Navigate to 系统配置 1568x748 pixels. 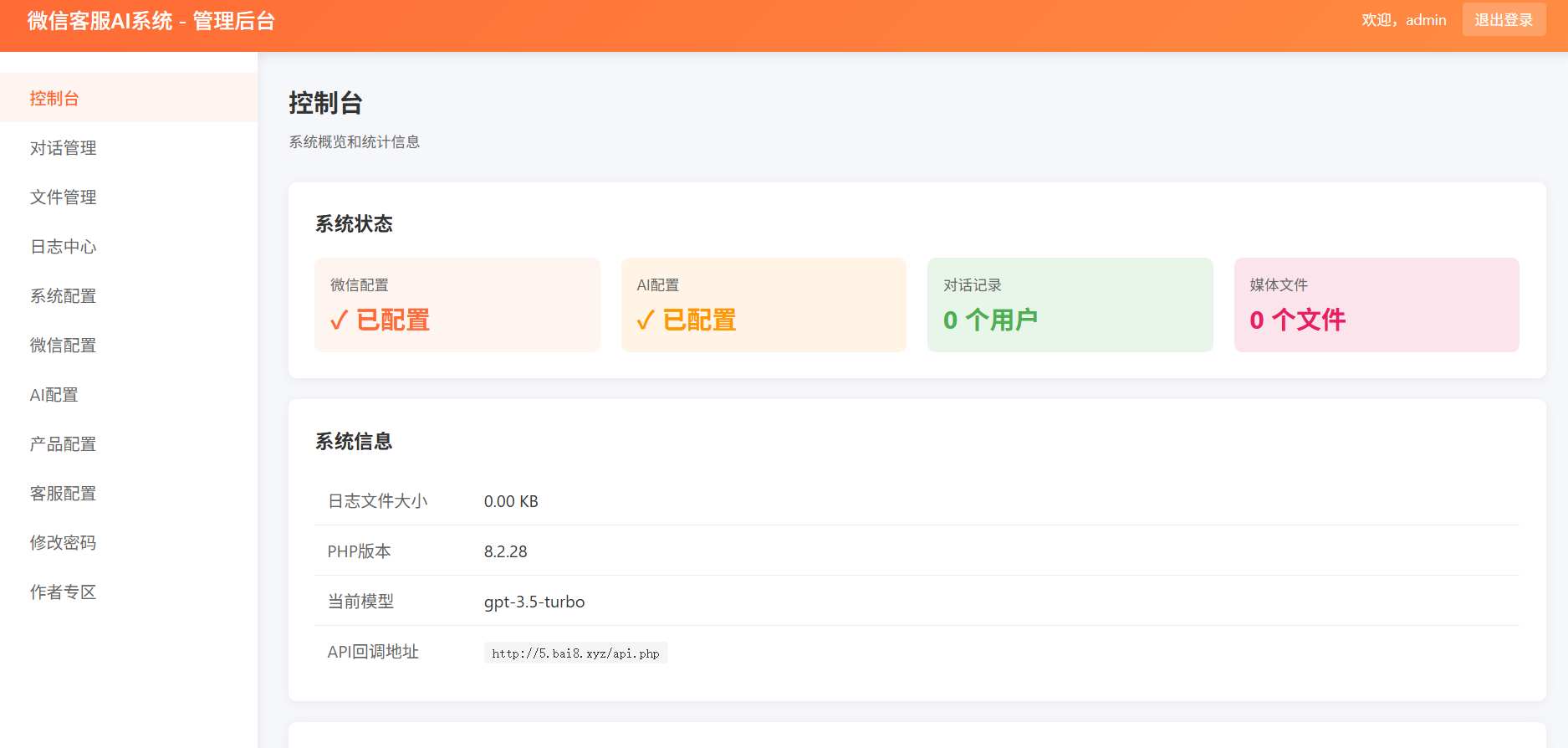click(63, 296)
